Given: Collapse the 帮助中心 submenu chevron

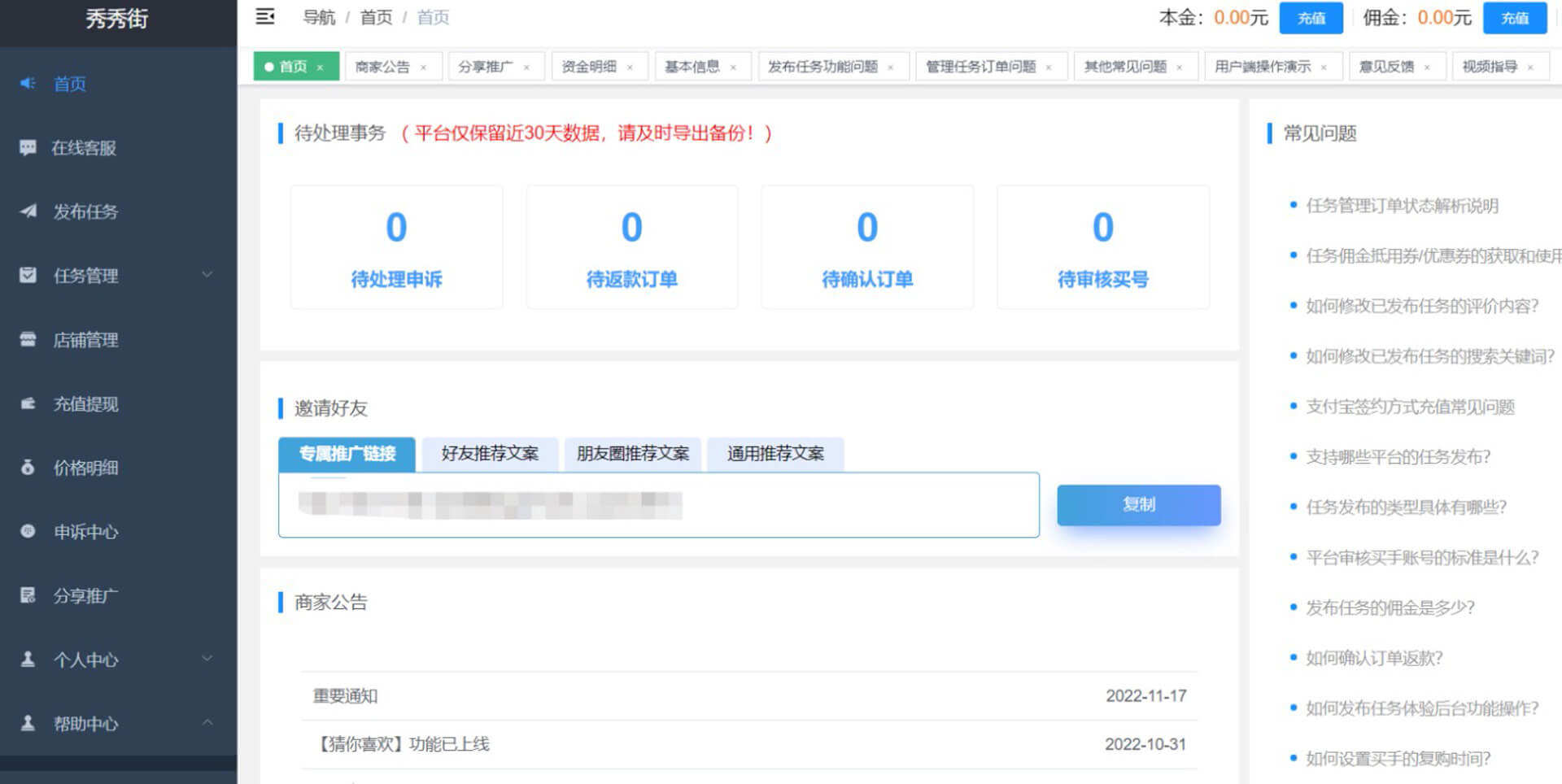Looking at the screenshot, I should pos(207,722).
